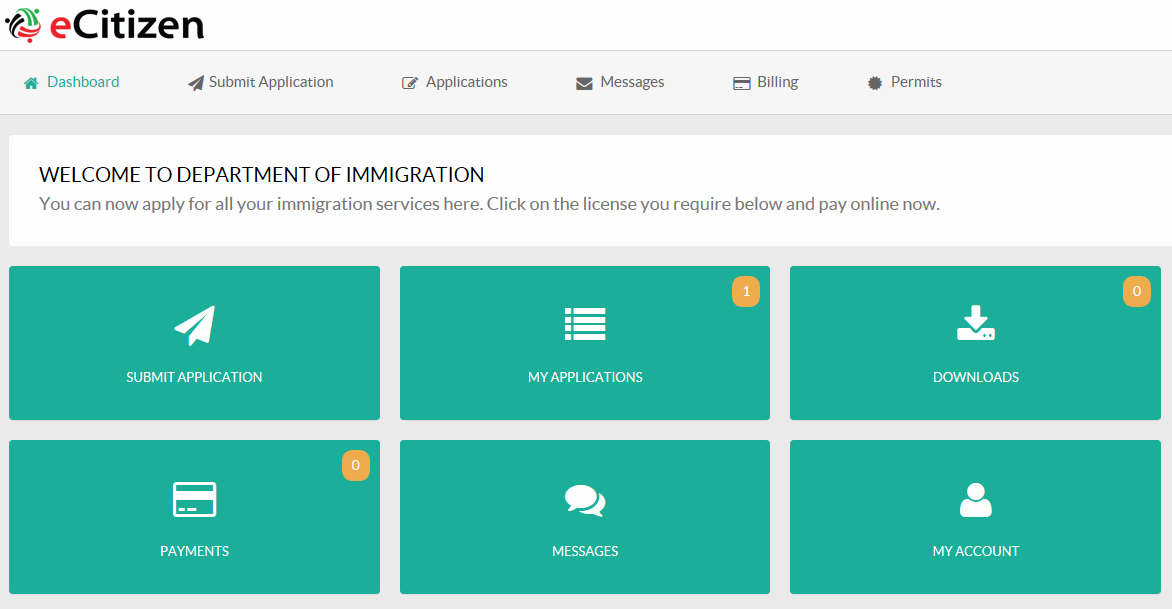Click the credit card icon in Payments tile
The image size is (1172, 609).
tap(194, 499)
